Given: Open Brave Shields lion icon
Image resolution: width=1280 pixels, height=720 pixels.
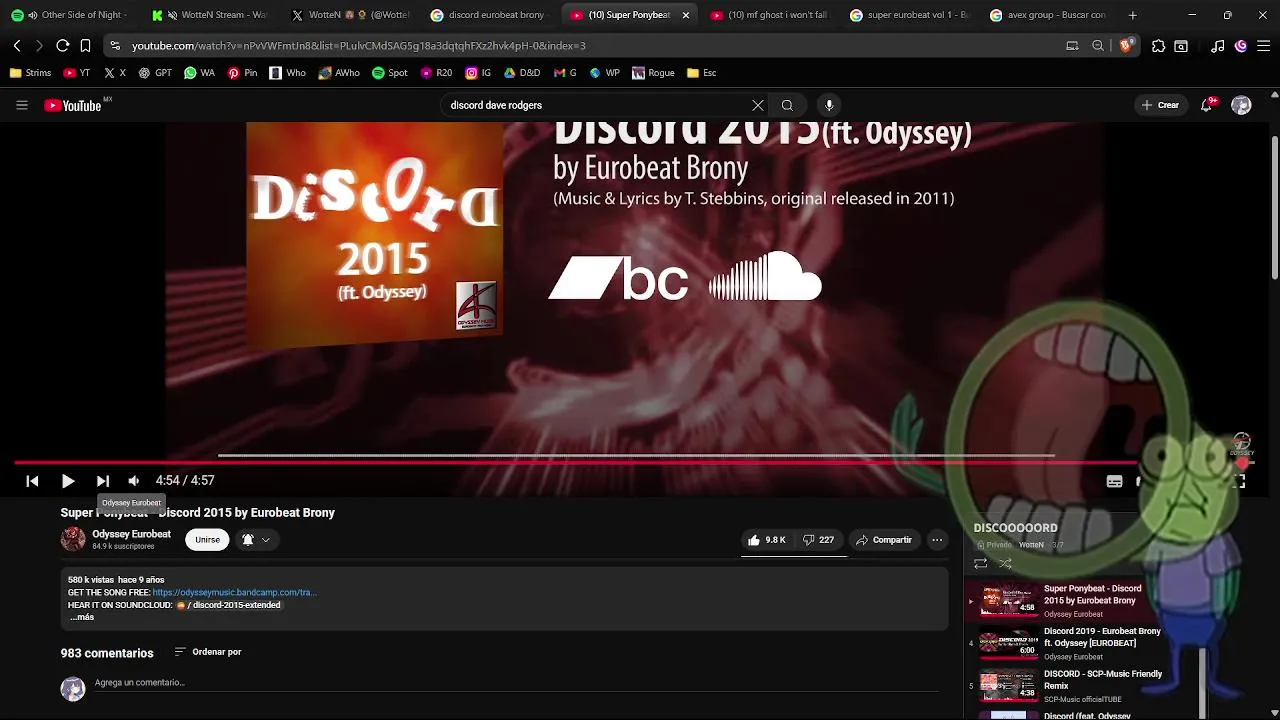Looking at the screenshot, I should coord(1127,46).
